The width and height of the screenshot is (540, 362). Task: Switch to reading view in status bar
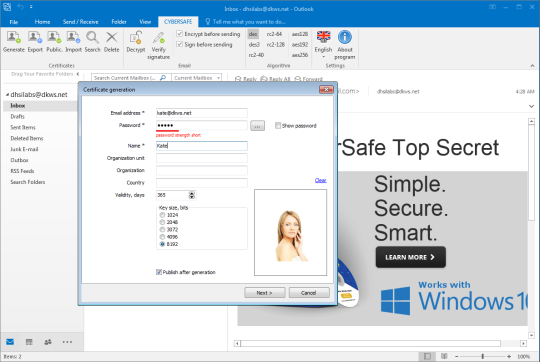click(444, 356)
